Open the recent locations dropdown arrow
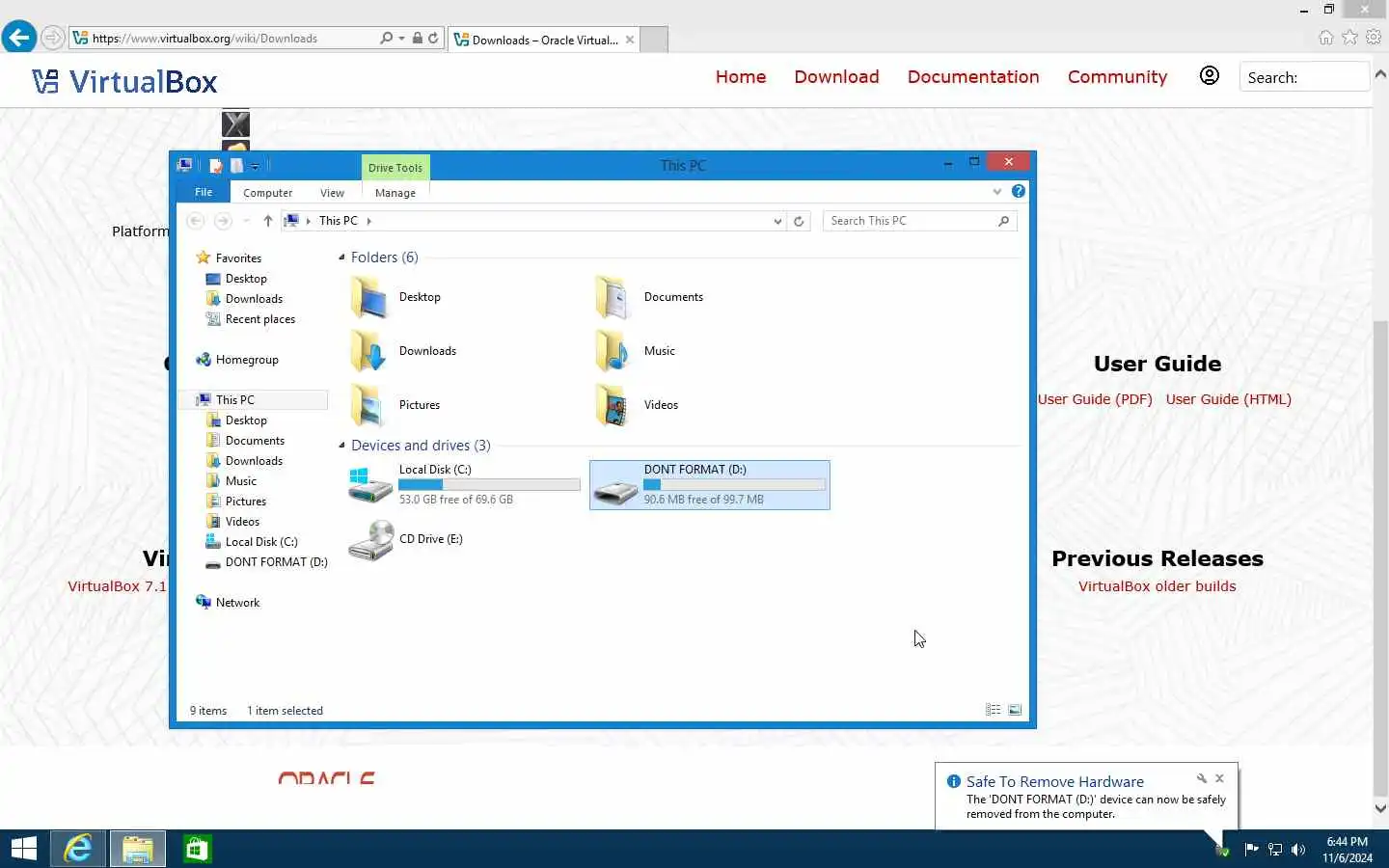Image resolution: width=1389 pixels, height=868 pixels. (x=247, y=221)
